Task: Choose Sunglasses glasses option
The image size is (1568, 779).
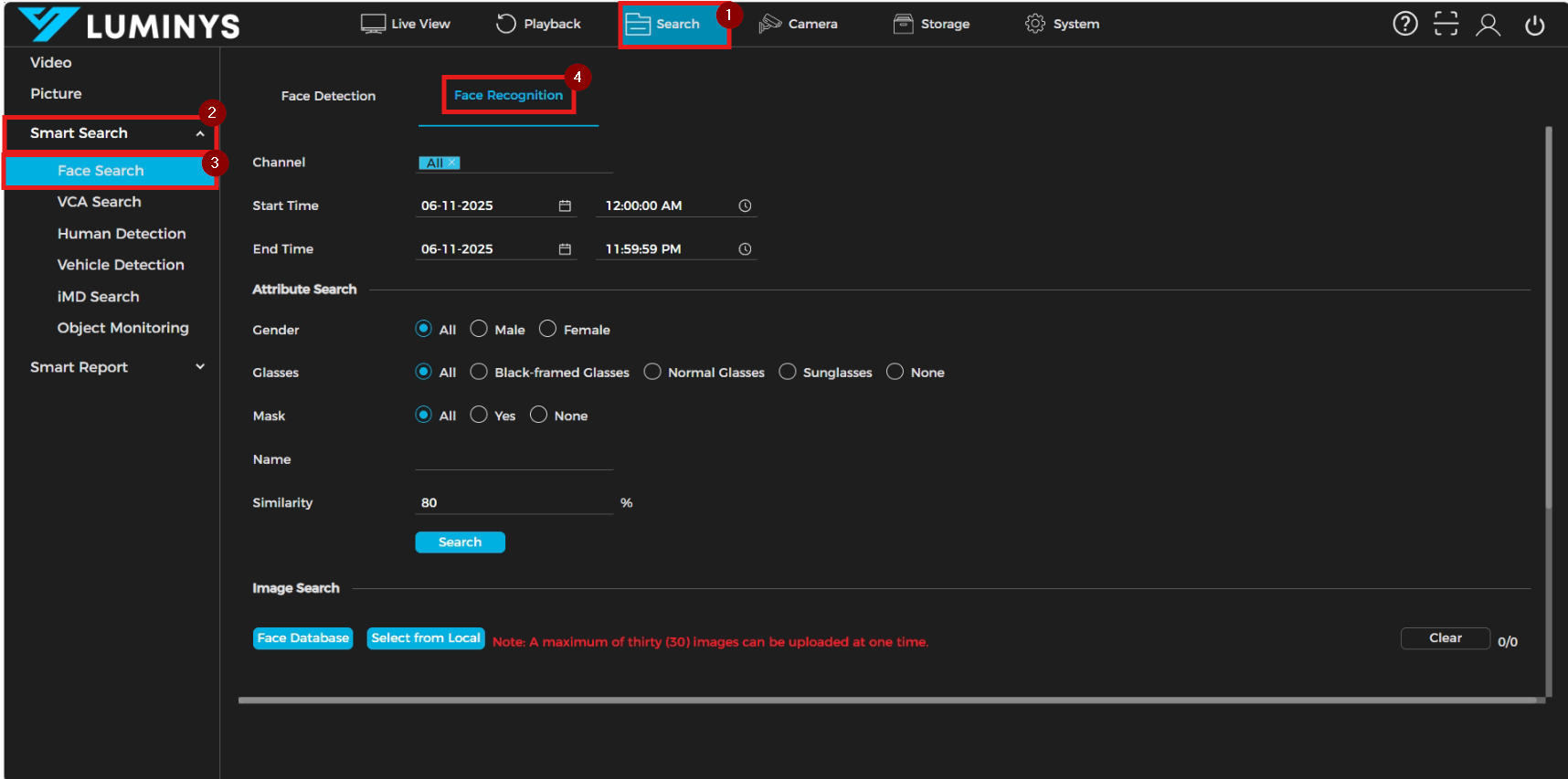Action: 787,372
